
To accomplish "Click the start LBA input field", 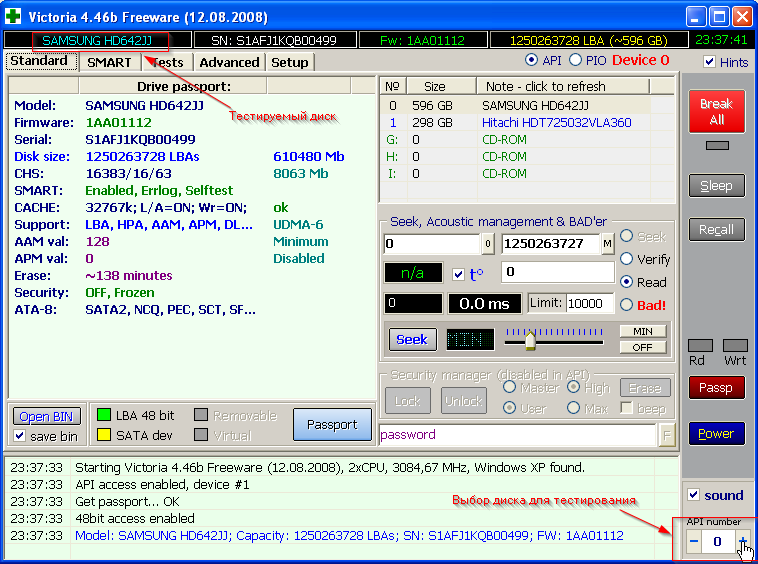I will pos(432,244).
